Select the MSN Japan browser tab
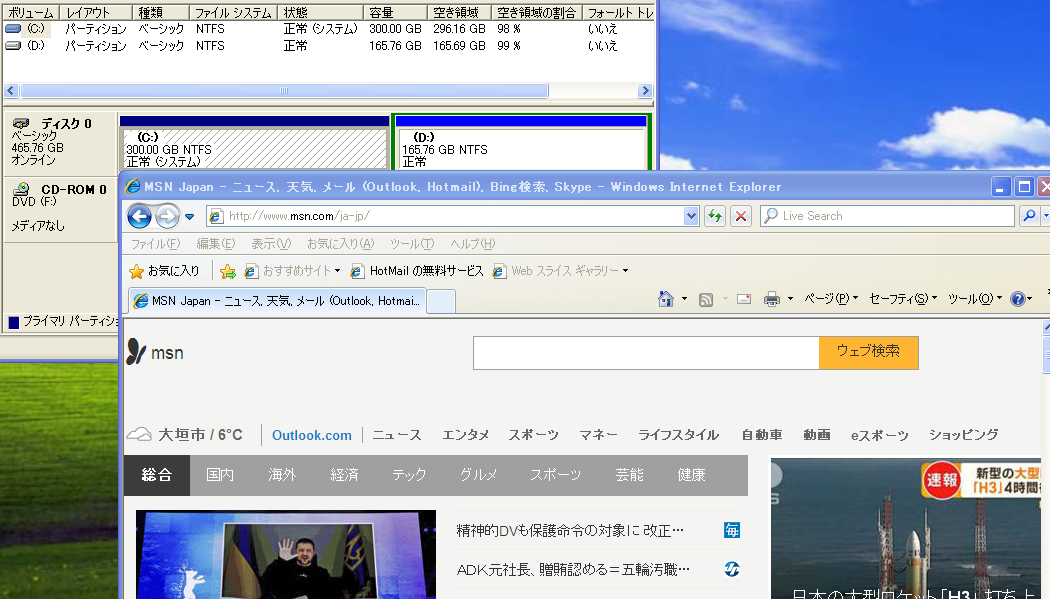 click(x=277, y=301)
